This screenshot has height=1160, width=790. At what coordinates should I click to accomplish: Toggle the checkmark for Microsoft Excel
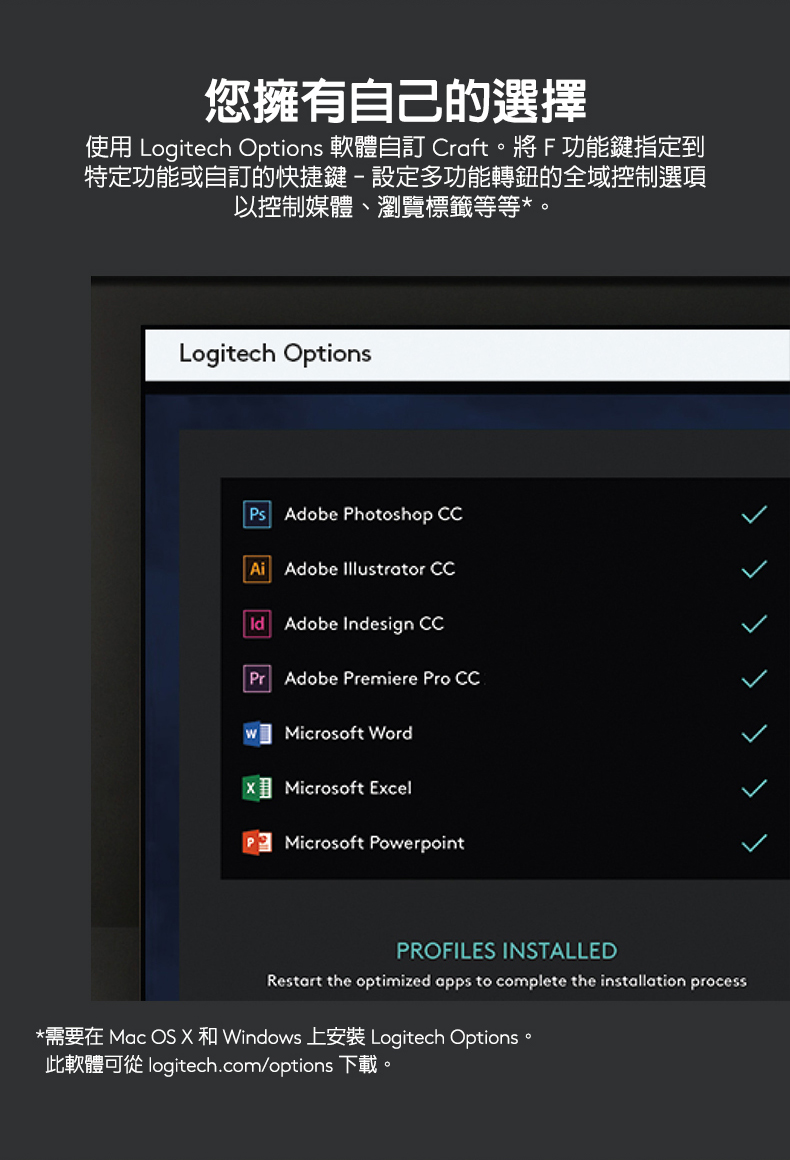pyautogui.click(x=754, y=788)
